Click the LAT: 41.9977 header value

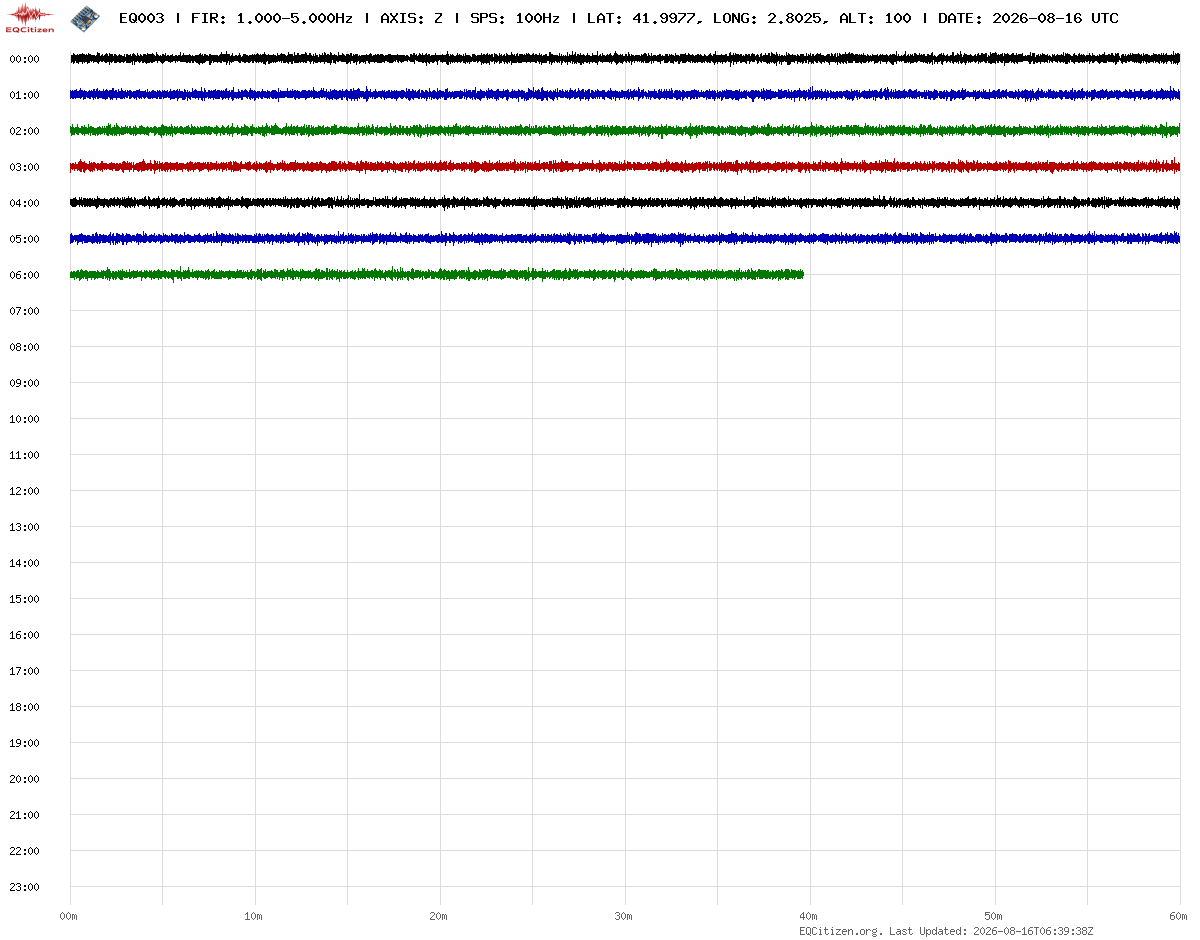tap(642, 19)
